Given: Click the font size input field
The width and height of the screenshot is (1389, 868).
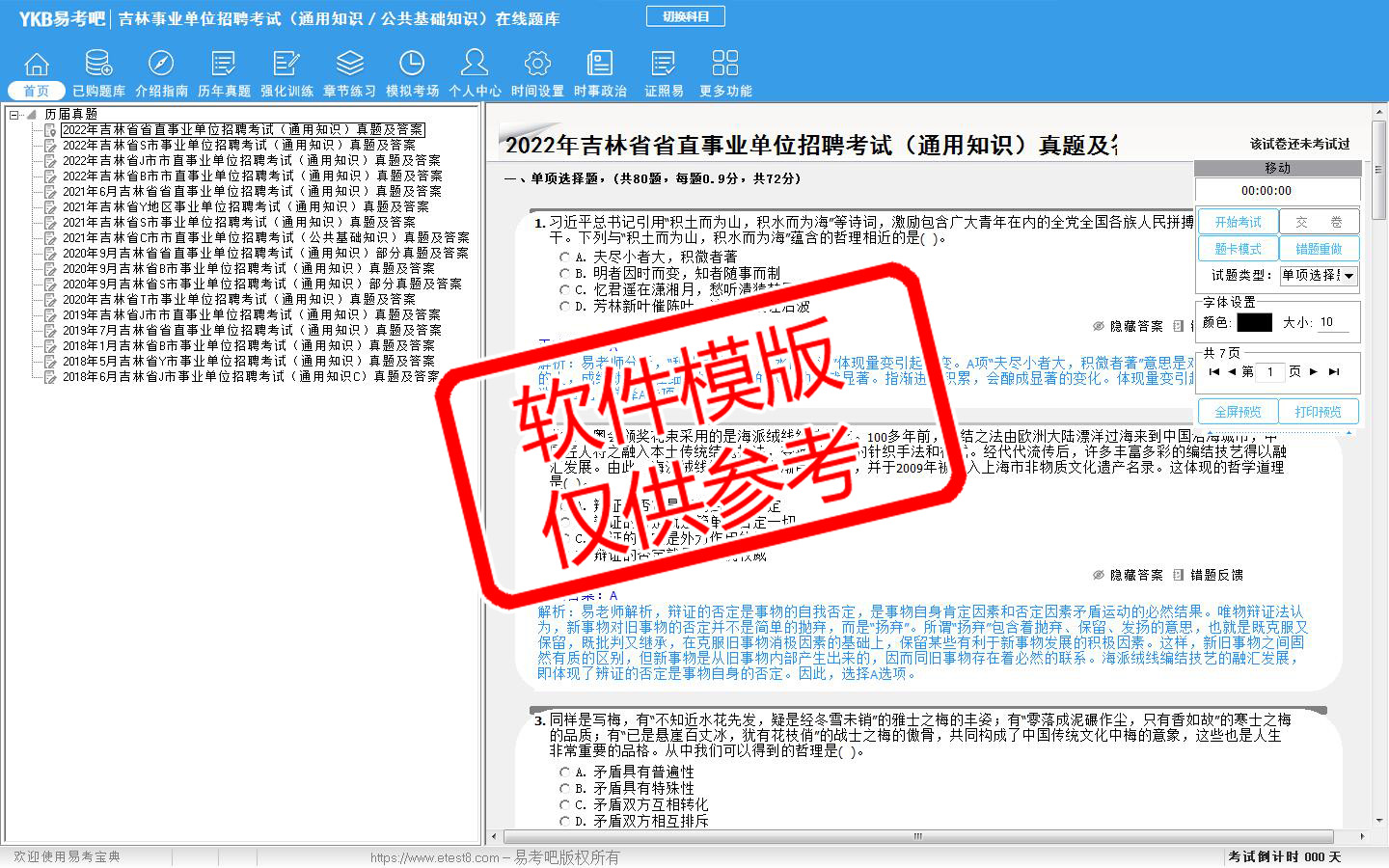Looking at the screenshot, I should (x=1332, y=323).
